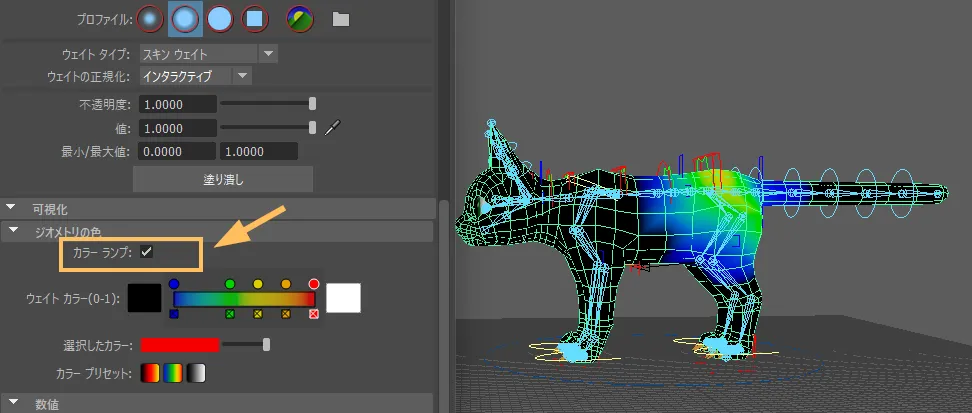The width and height of the screenshot is (972, 413).
Task: Apply the red-yellow color preset
Action: click(149, 373)
